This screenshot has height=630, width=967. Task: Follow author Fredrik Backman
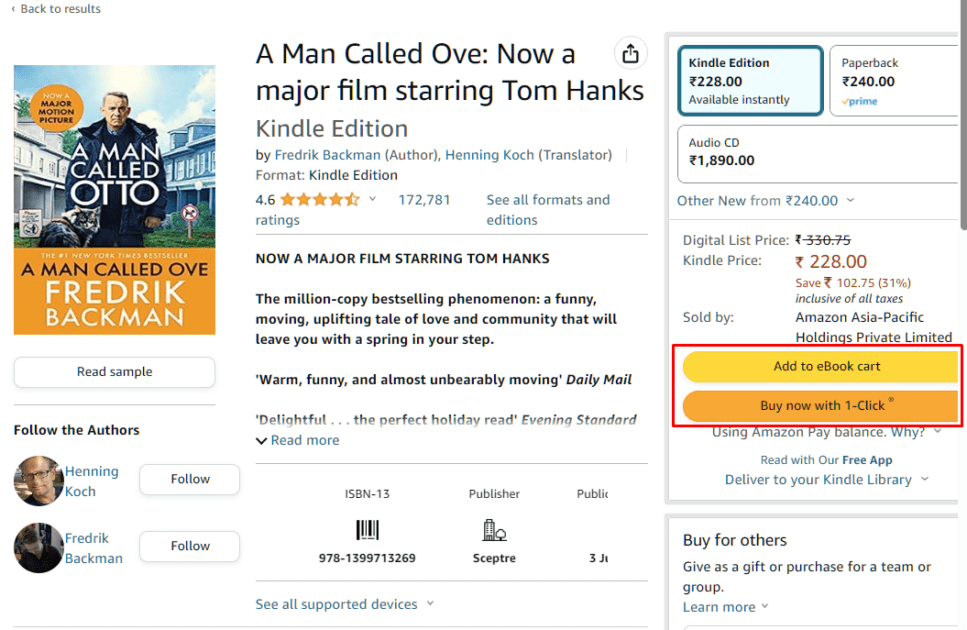tap(189, 546)
